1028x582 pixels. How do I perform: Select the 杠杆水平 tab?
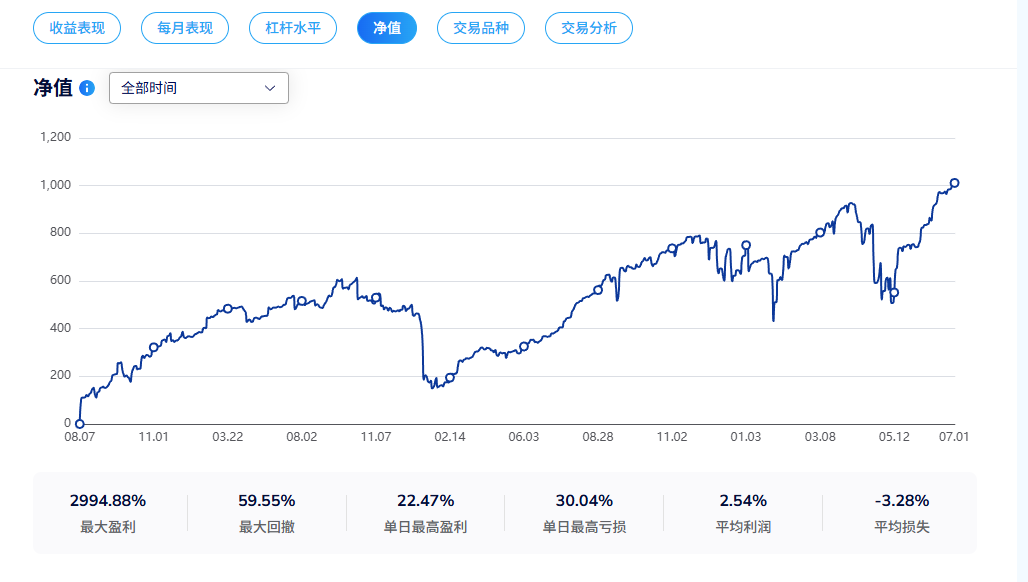[293, 28]
